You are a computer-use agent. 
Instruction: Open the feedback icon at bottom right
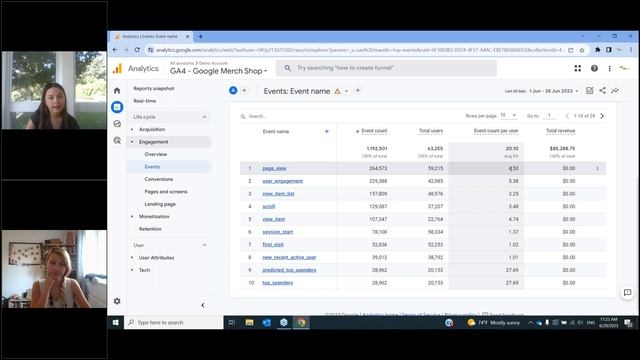(627, 293)
